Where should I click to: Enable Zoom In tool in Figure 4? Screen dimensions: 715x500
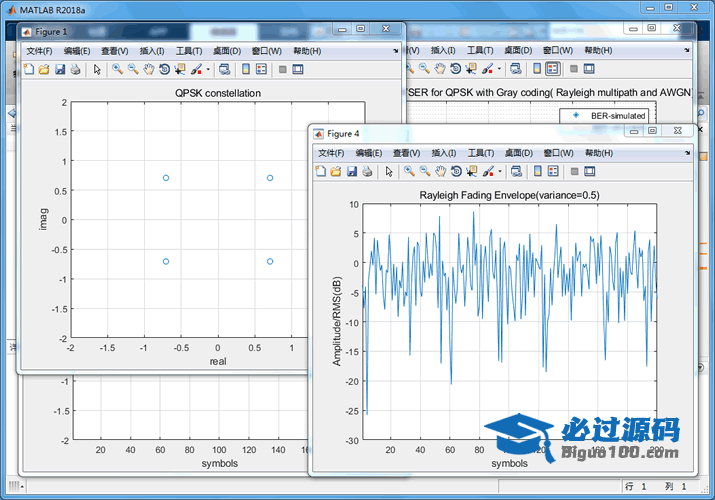409,171
